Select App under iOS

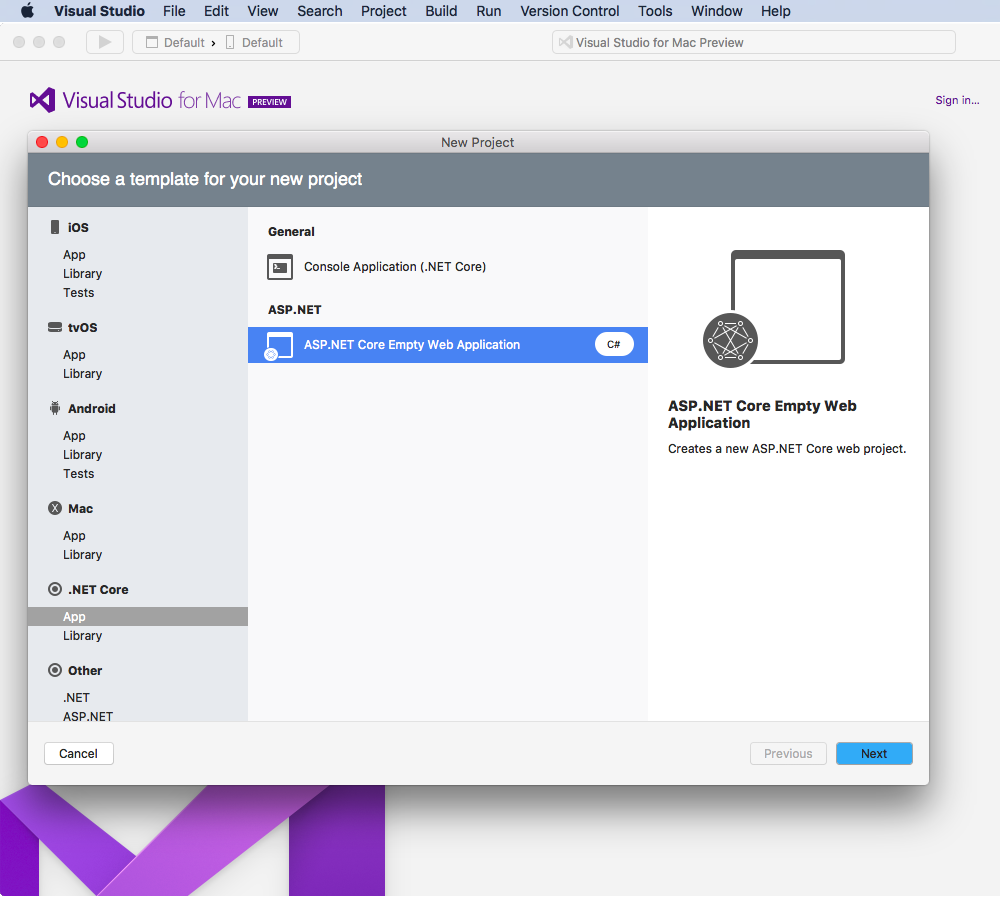74,255
